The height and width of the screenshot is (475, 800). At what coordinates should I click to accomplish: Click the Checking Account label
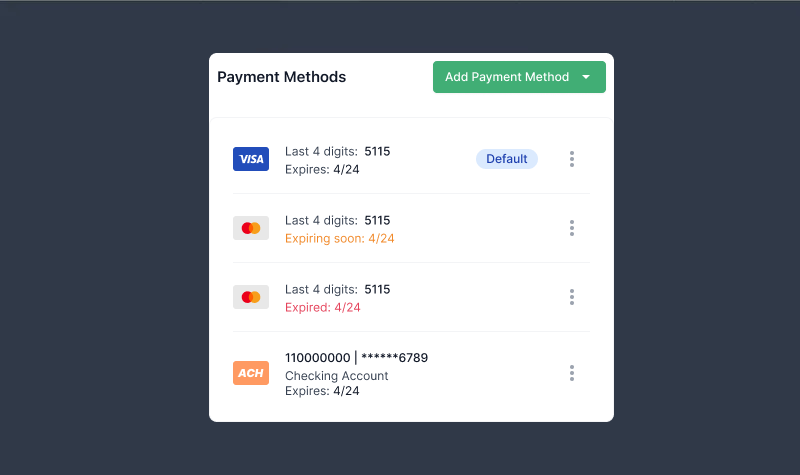pos(337,376)
